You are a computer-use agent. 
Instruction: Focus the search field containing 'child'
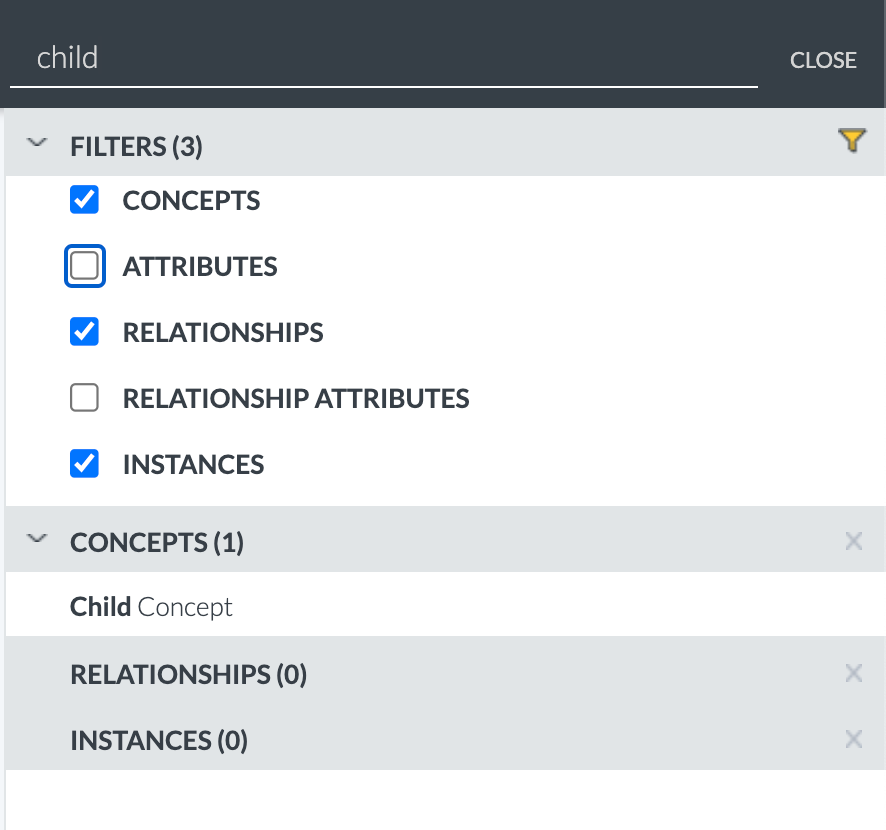[x=384, y=59]
